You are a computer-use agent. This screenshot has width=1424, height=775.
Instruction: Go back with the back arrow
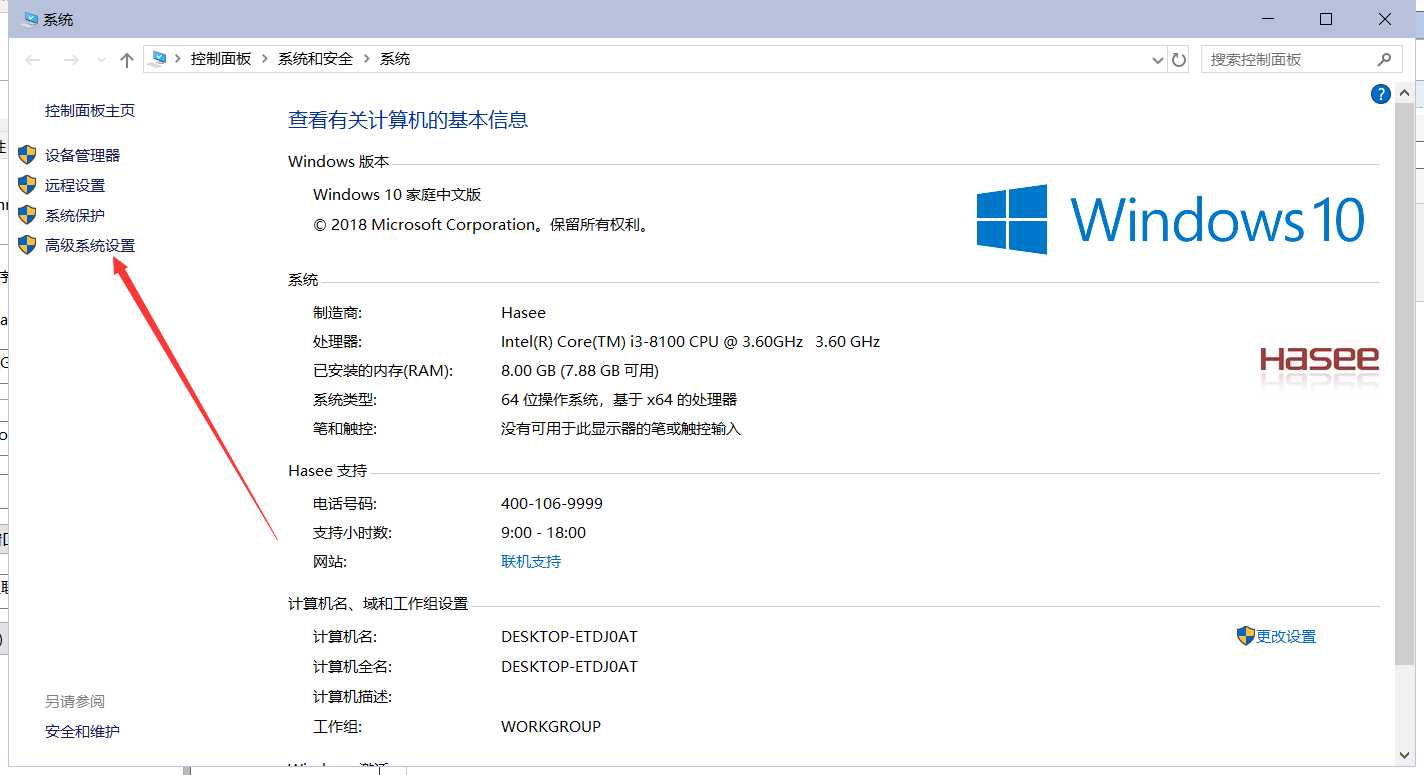coord(32,60)
